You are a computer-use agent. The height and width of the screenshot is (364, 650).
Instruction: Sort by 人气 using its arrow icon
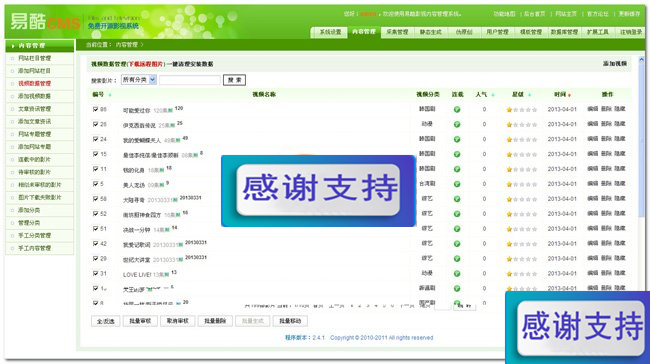[x=493, y=95]
